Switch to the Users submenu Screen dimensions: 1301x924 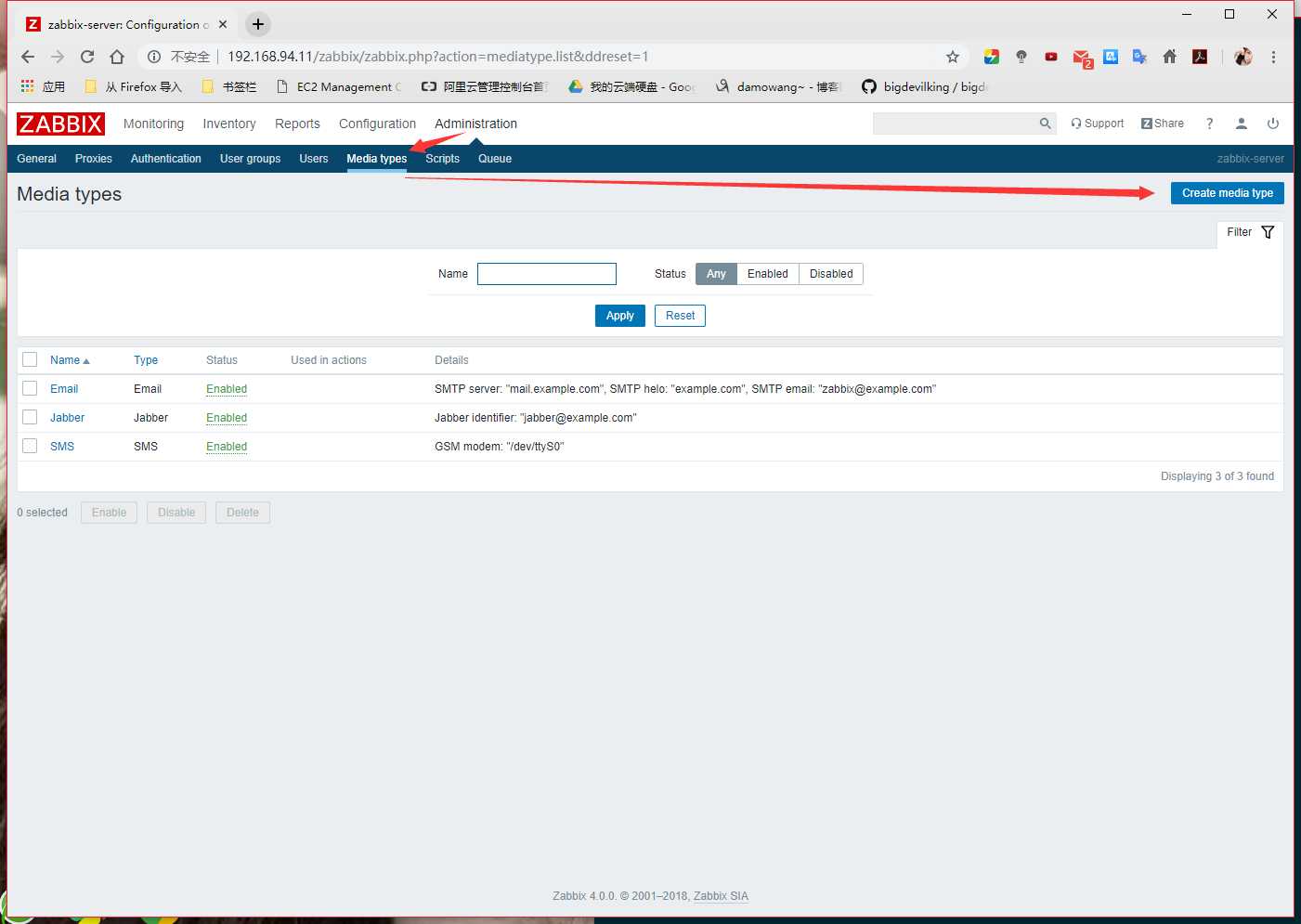click(314, 159)
